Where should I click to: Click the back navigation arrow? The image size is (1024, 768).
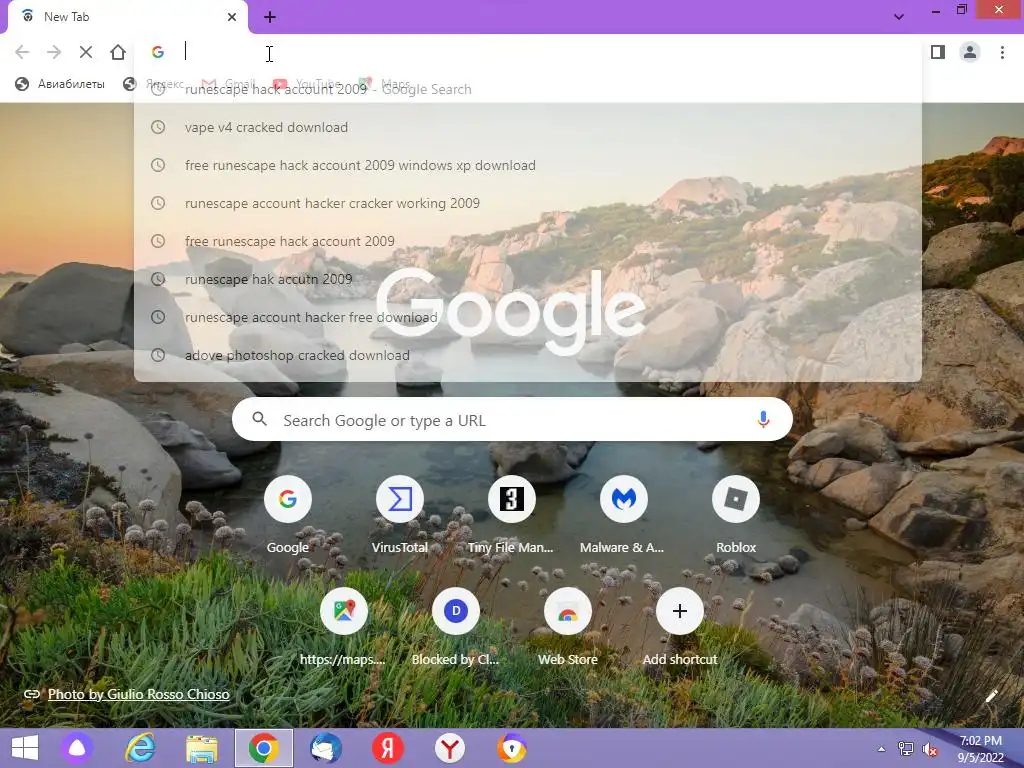pos(22,52)
